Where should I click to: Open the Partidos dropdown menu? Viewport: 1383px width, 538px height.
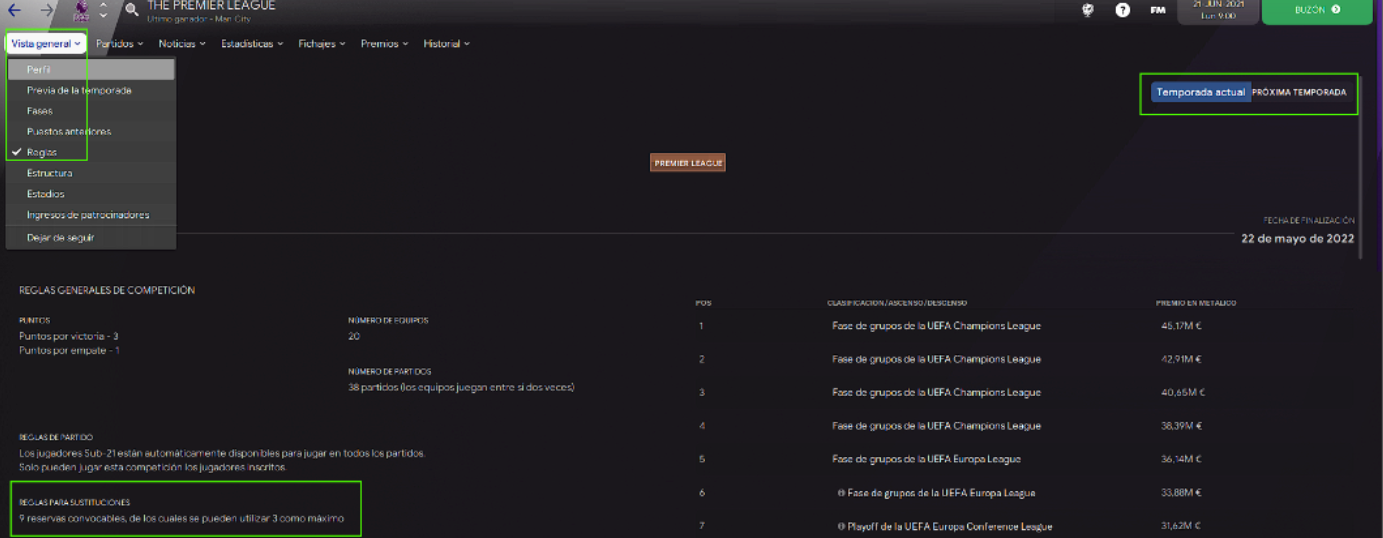coord(119,44)
